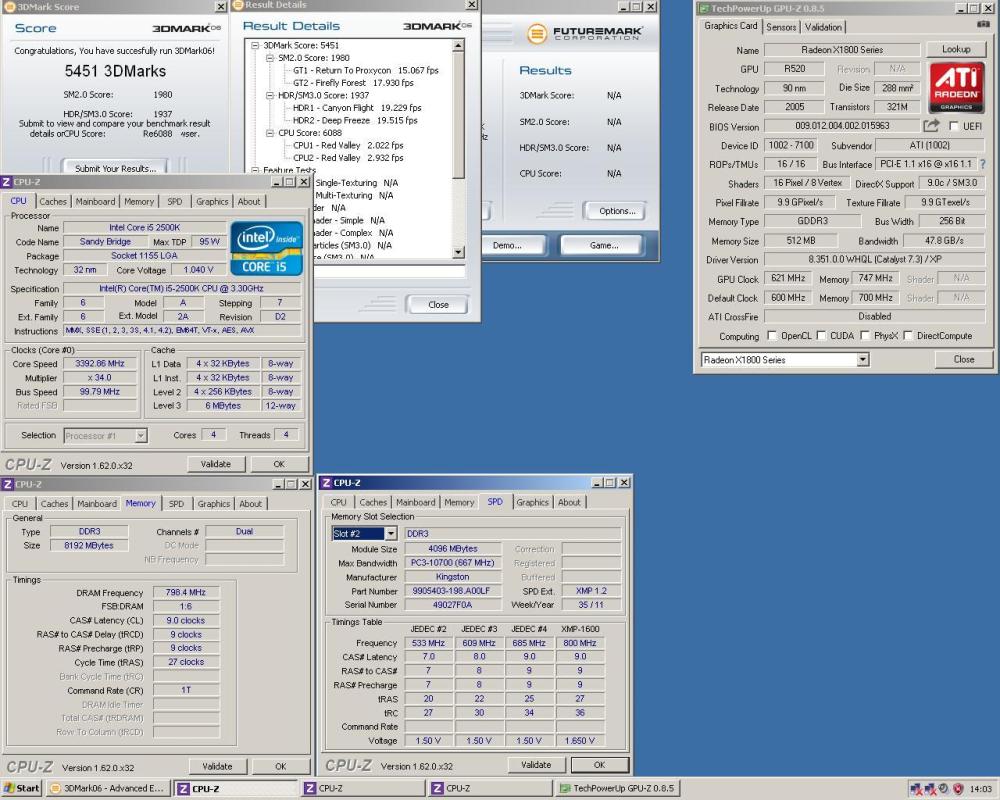This screenshot has width=1000, height=800.
Task: Click the Intel Core i5 logo in CPU-Z
Action: [x=266, y=248]
